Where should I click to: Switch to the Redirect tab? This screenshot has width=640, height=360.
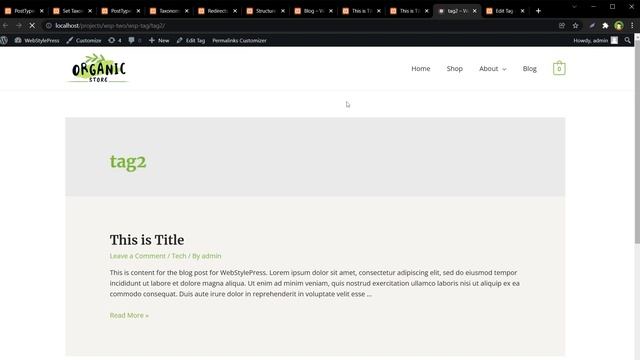(x=217, y=11)
